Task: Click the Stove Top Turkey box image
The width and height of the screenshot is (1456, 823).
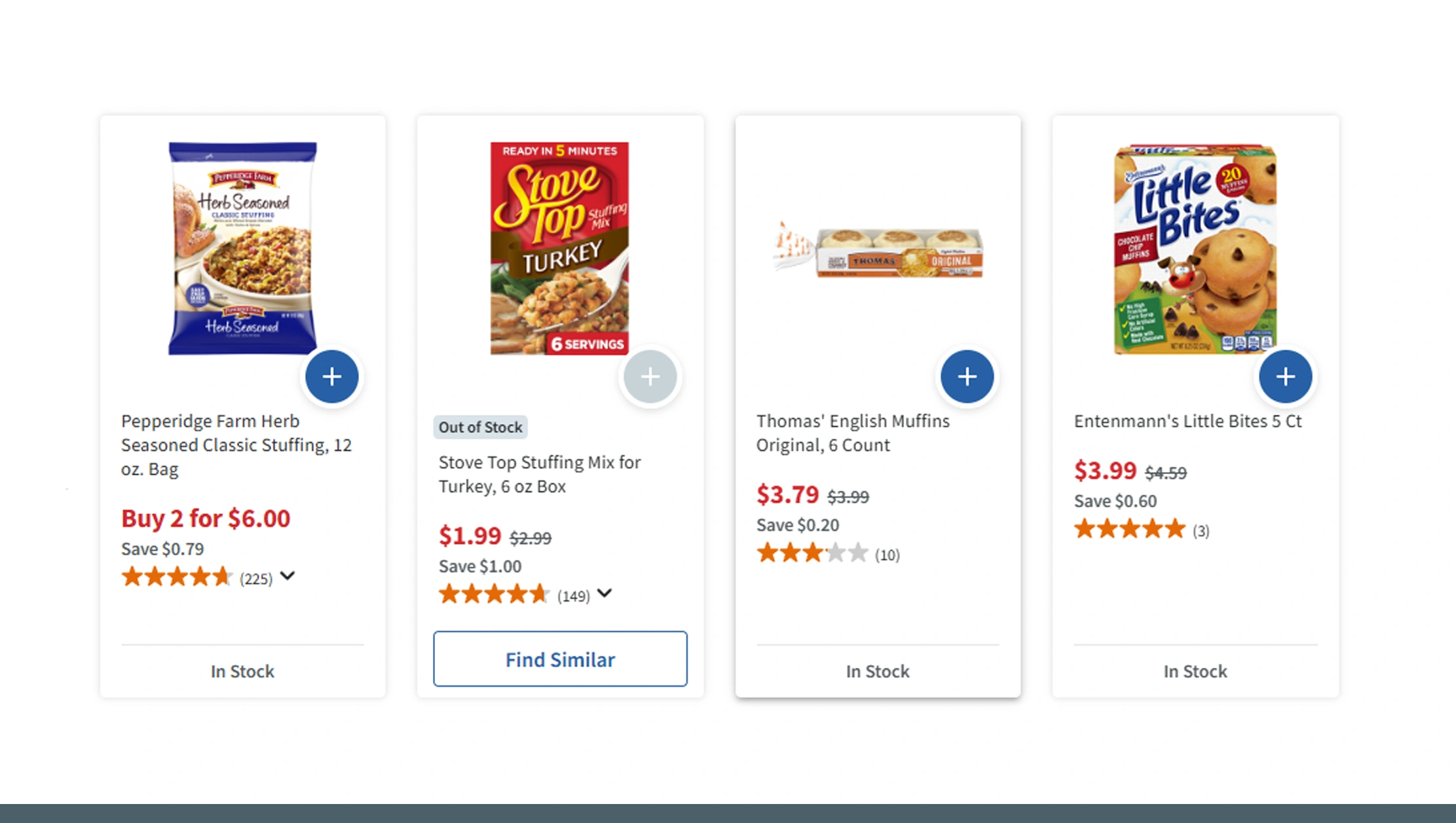Action: click(x=559, y=249)
